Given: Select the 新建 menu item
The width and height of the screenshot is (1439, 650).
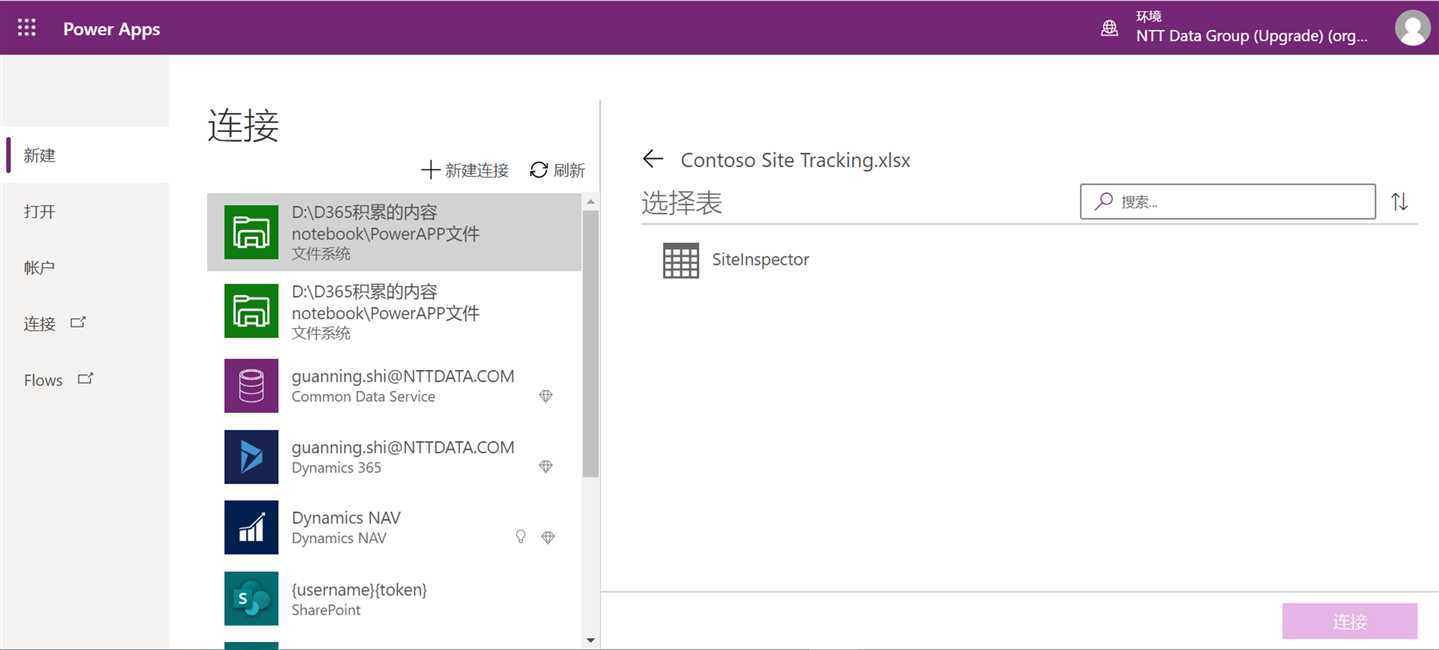Looking at the screenshot, I should 87,155.
